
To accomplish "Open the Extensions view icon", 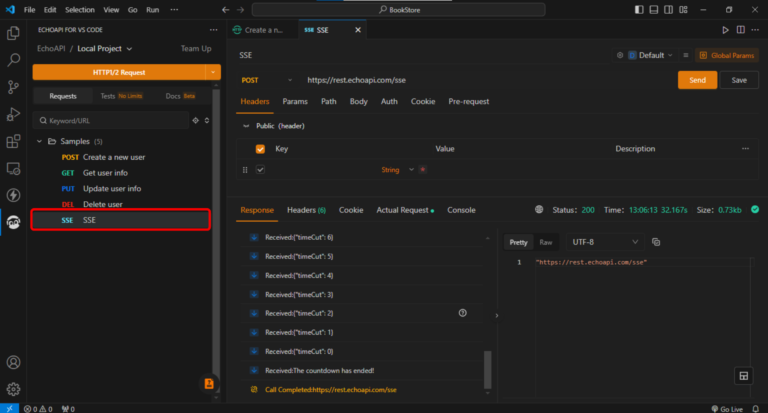I will tap(14, 141).
